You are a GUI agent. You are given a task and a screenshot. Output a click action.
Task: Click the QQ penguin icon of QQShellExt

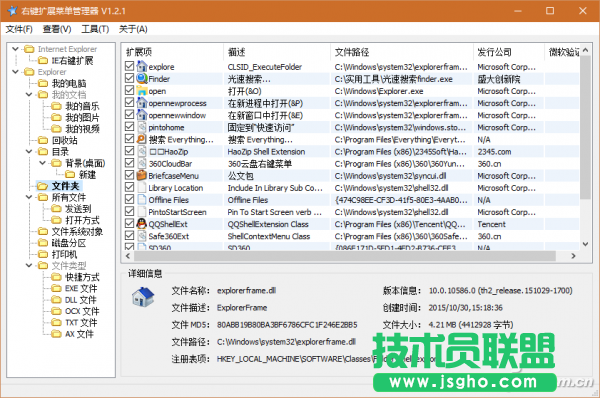click(x=142, y=224)
